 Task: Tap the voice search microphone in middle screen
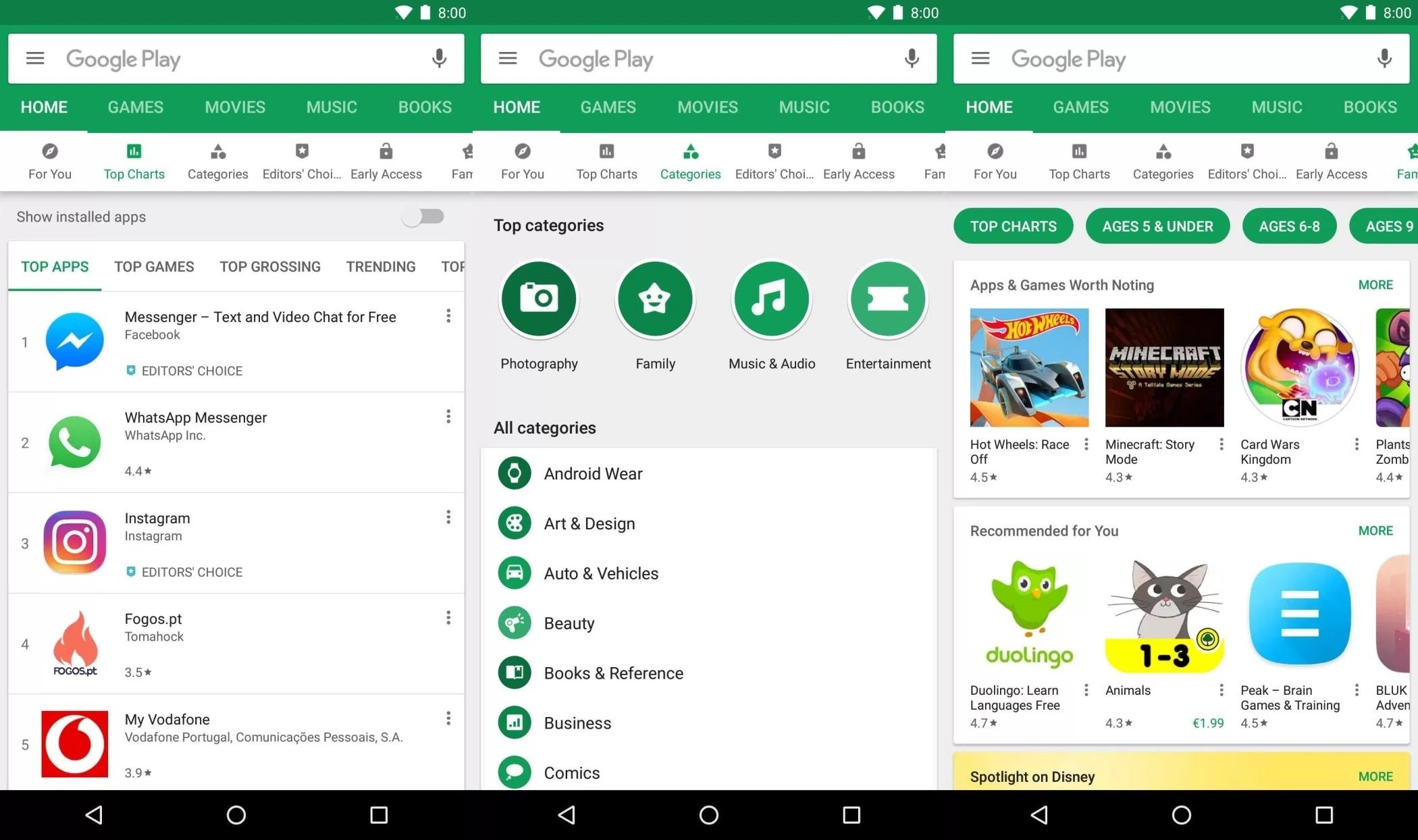(912, 59)
